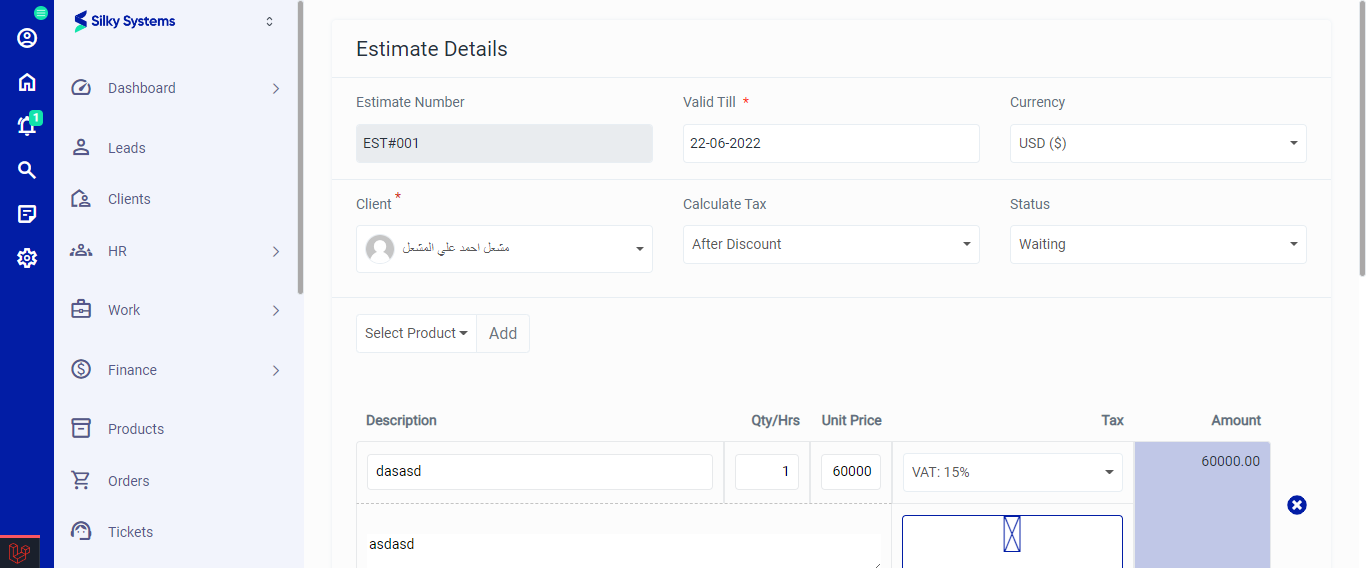Open the search magnifier icon
1366x568 pixels.
(x=27, y=170)
